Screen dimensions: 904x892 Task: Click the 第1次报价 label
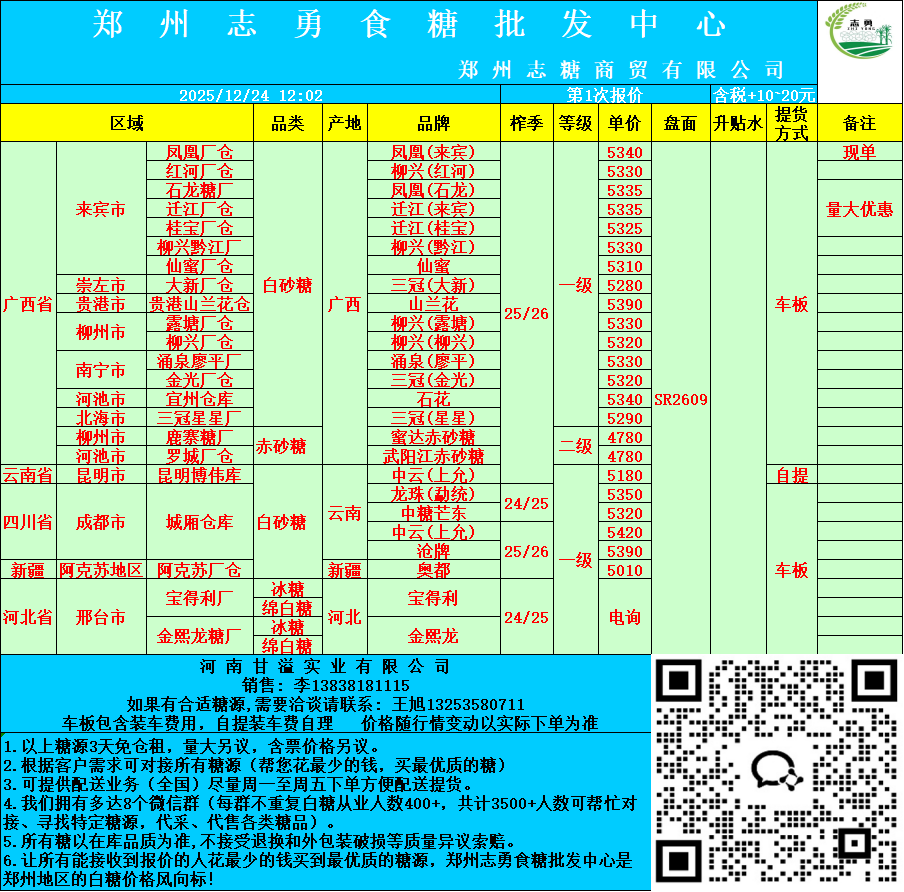click(x=604, y=95)
